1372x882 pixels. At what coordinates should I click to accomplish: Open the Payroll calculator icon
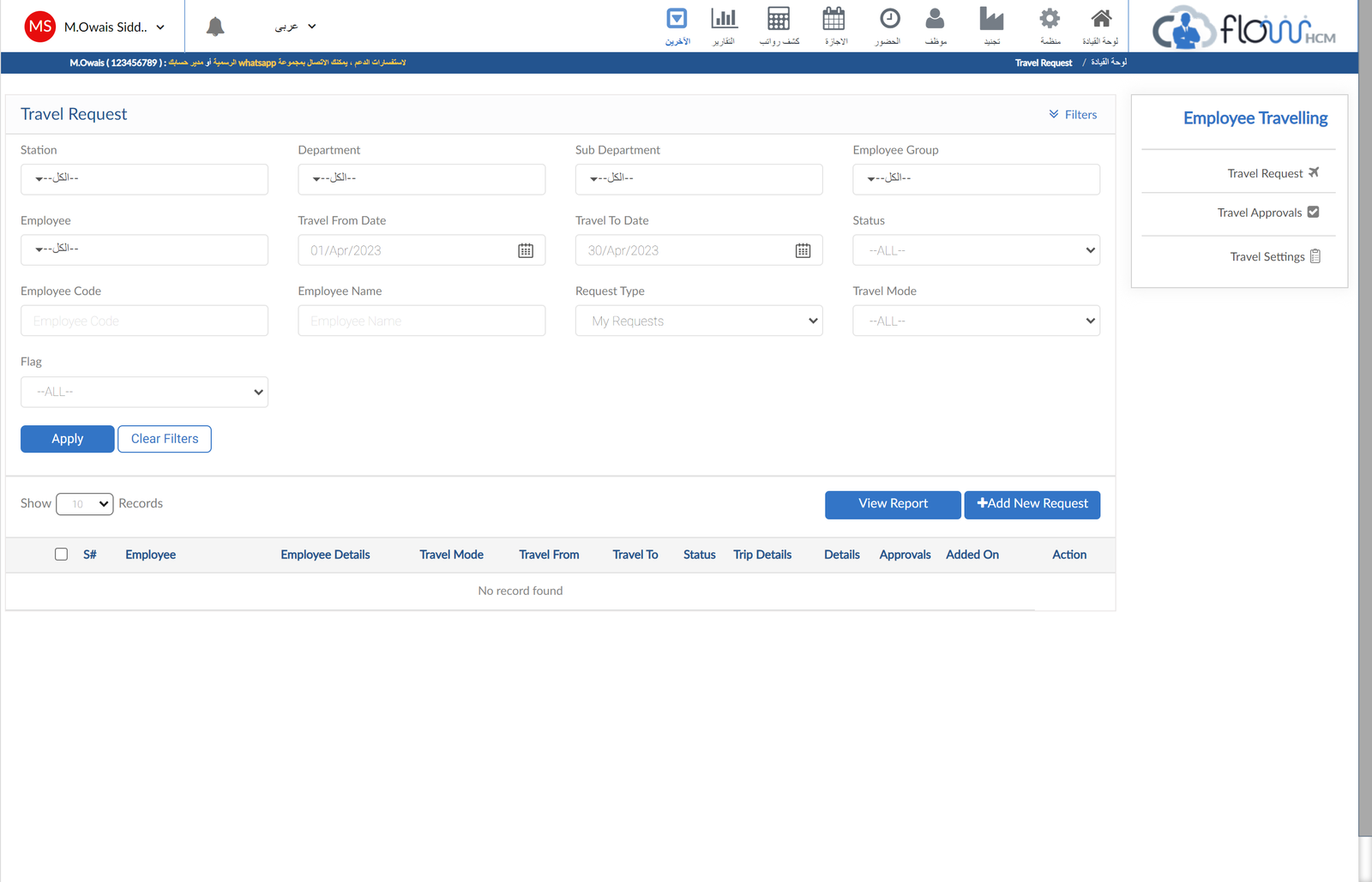coord(779,19)
